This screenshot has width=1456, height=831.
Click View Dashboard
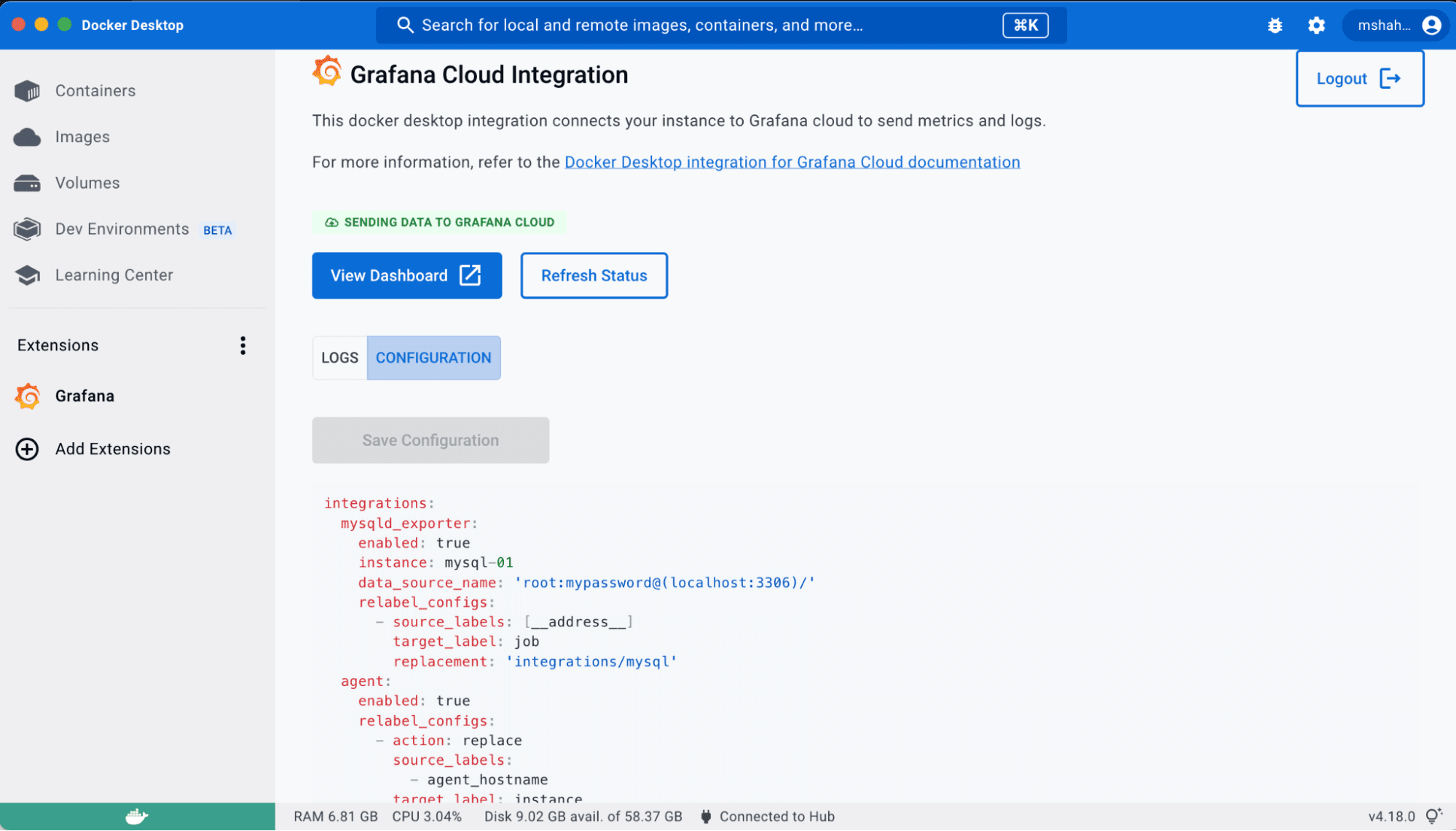pyautogui.click(x=406, y=275)
